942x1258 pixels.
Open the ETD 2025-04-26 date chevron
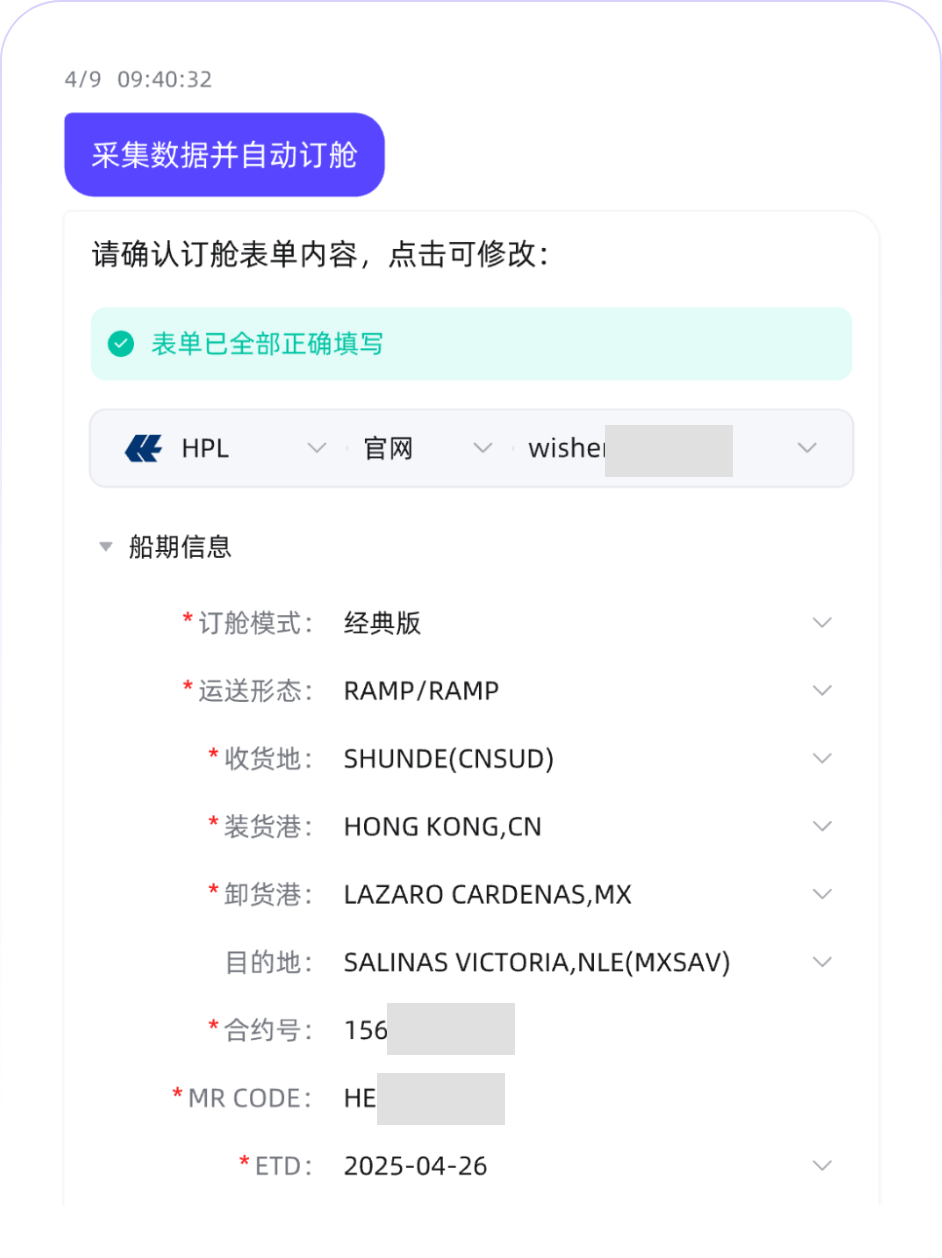pos(822,1166)
